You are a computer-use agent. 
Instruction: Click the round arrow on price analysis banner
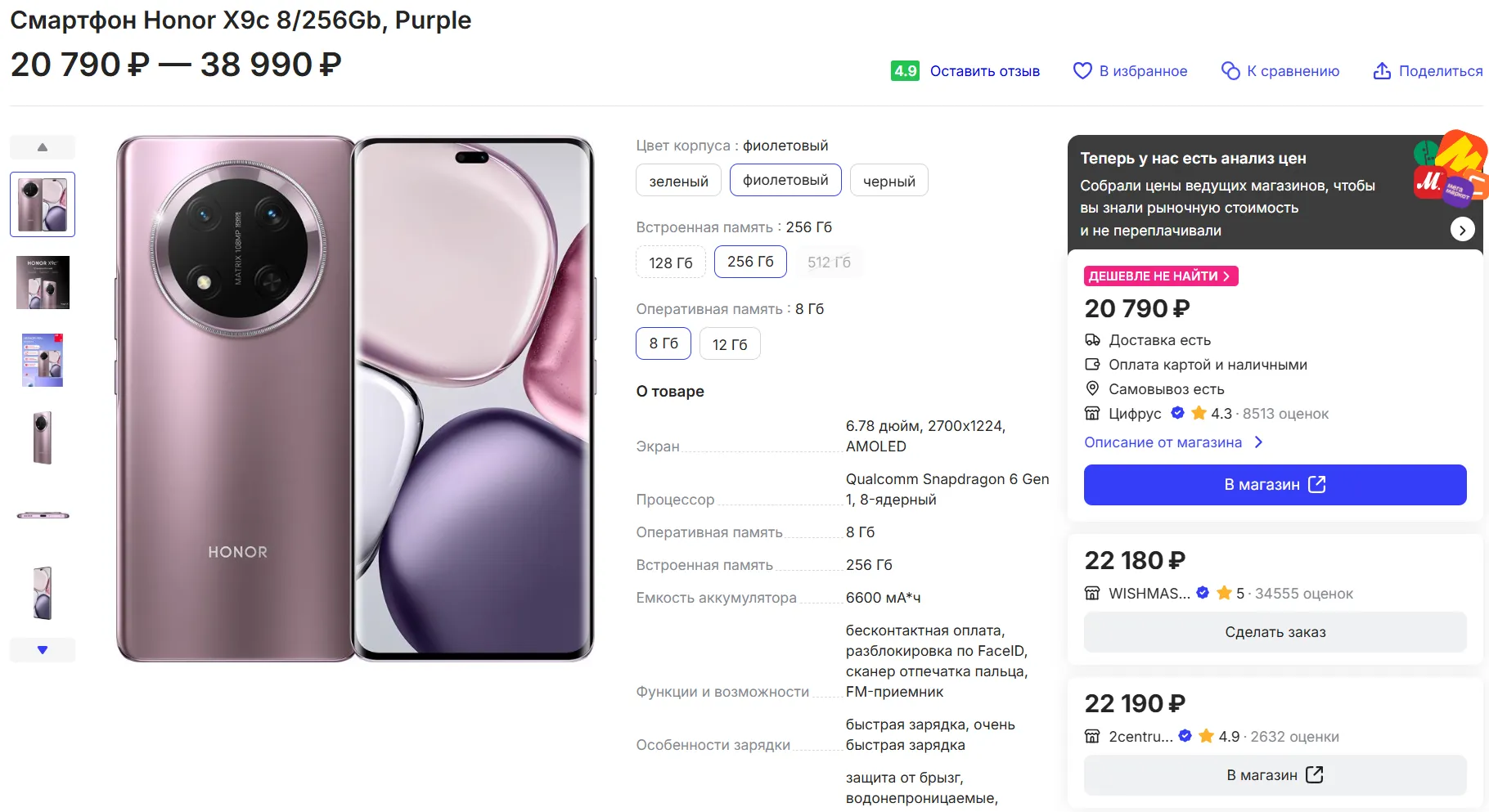[1462, 230]
